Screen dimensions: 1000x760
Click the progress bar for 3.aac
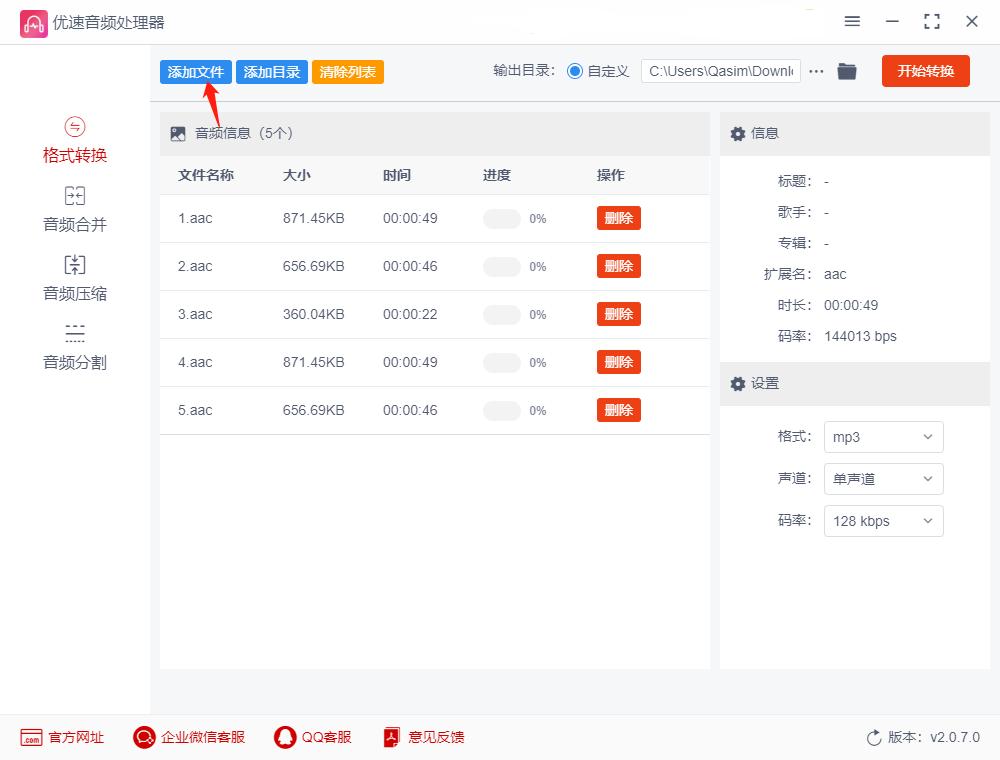point(501,314)
